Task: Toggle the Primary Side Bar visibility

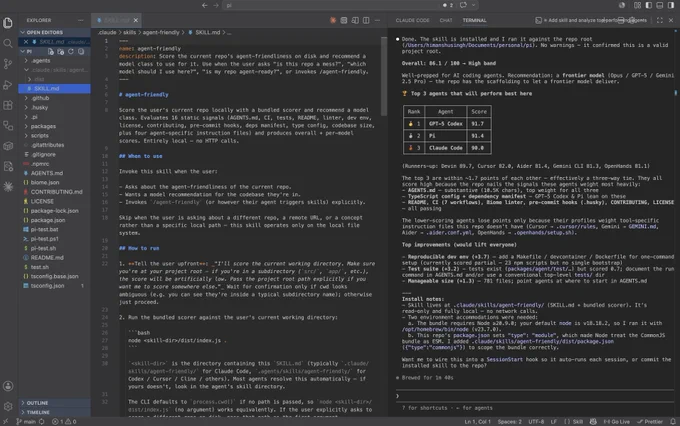Action: pos(648,5)
